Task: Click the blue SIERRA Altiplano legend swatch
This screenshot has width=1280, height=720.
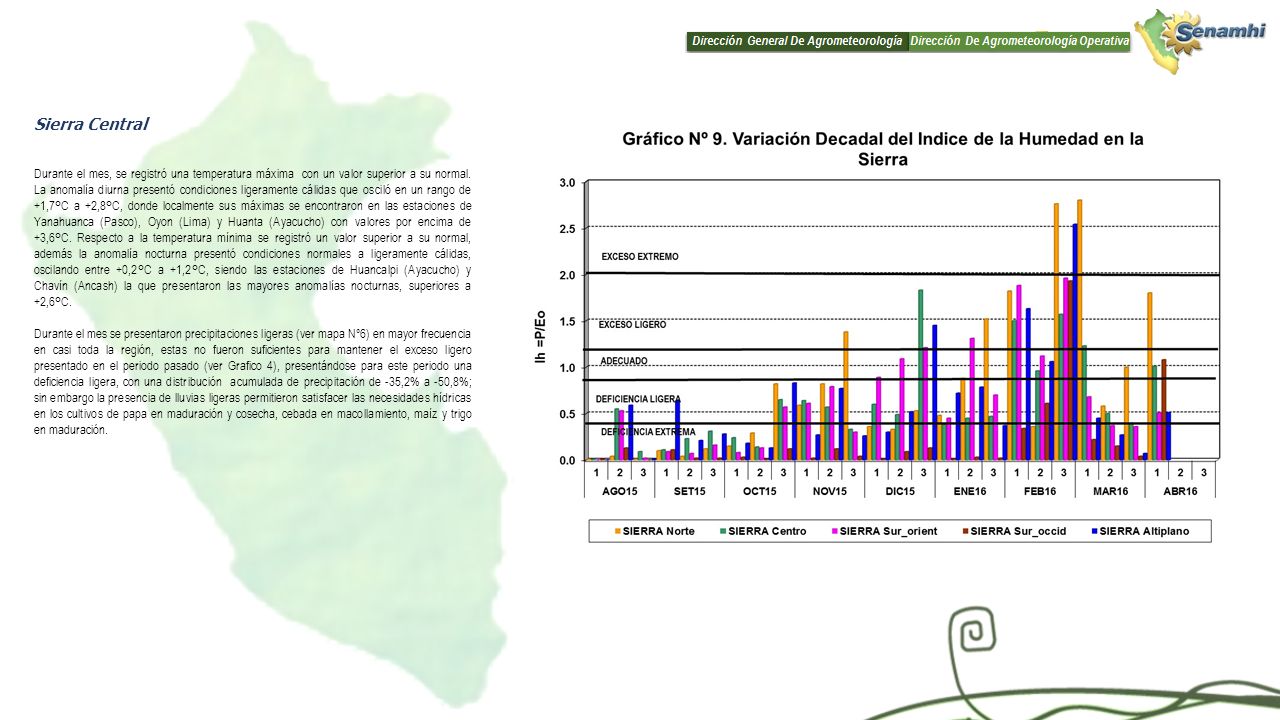Action: (1094, 531)
